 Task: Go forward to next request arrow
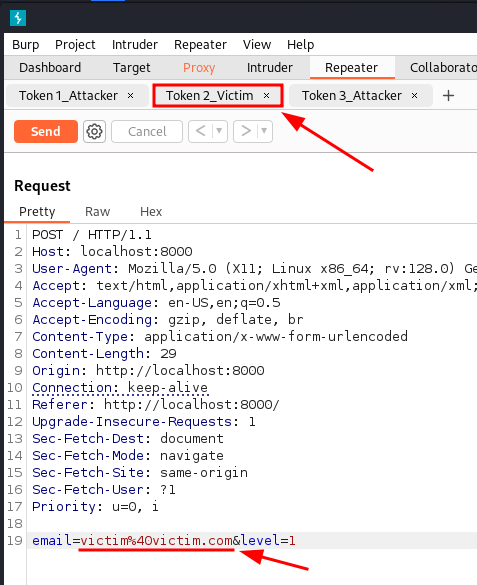[246, 131]
